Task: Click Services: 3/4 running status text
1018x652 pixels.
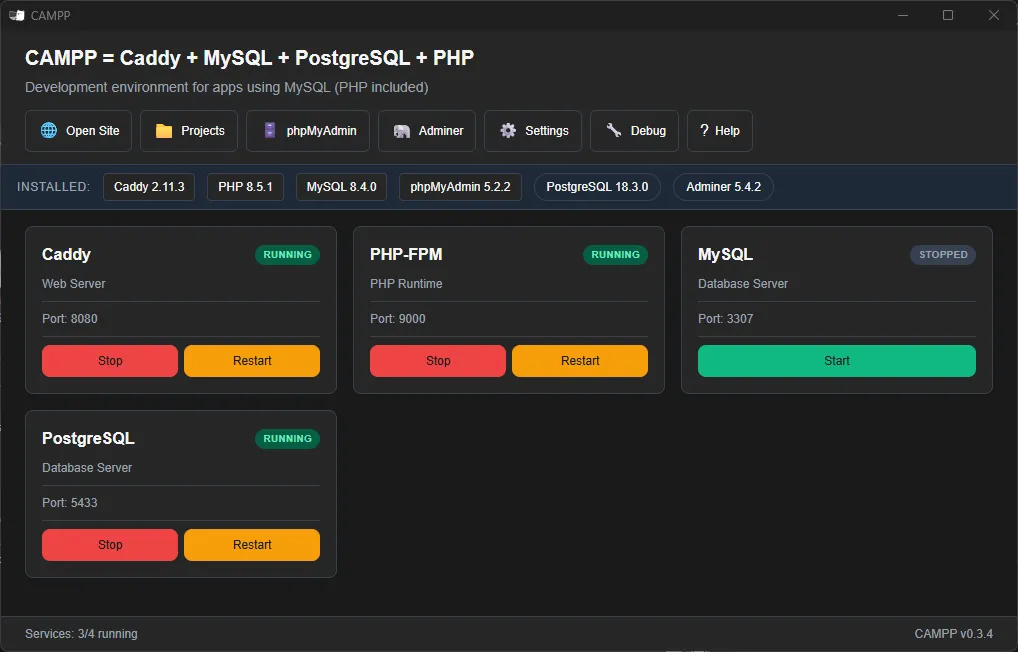Action: pyautogui.click(x=81, y=634)
